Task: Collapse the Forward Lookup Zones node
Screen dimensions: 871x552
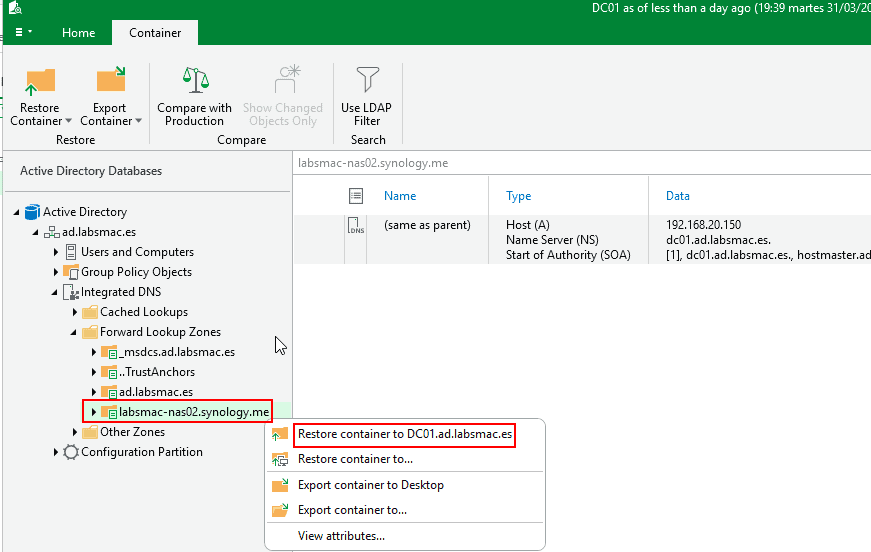Action: pos(73,333)
